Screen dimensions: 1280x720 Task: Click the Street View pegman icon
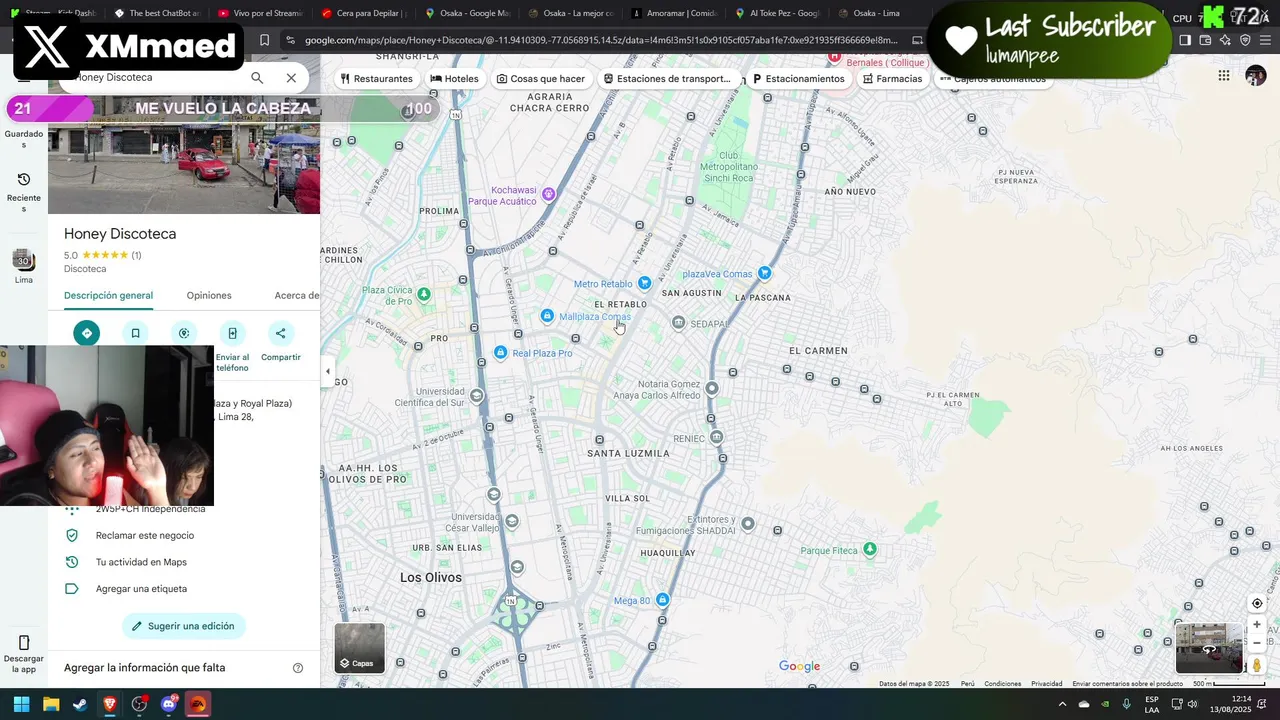(x=1257, y=665)
